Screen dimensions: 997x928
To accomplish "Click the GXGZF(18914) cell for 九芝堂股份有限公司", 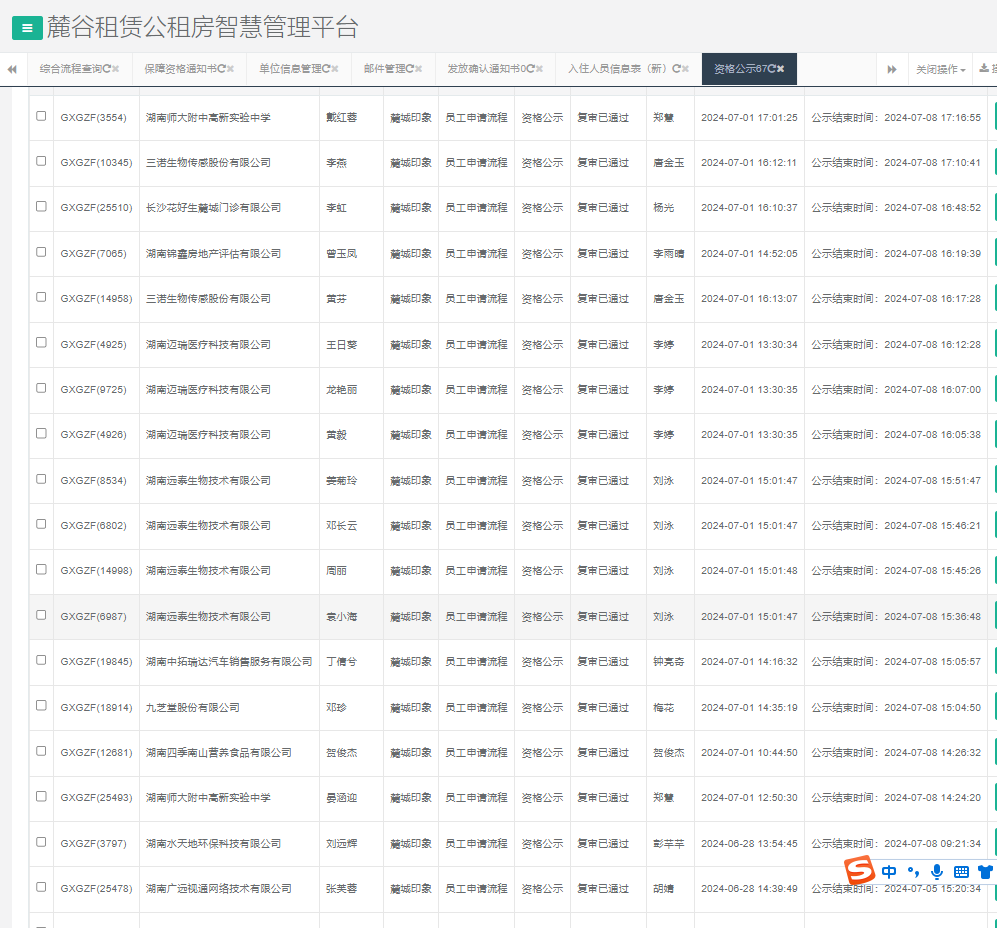I will [x=95, y=707].
